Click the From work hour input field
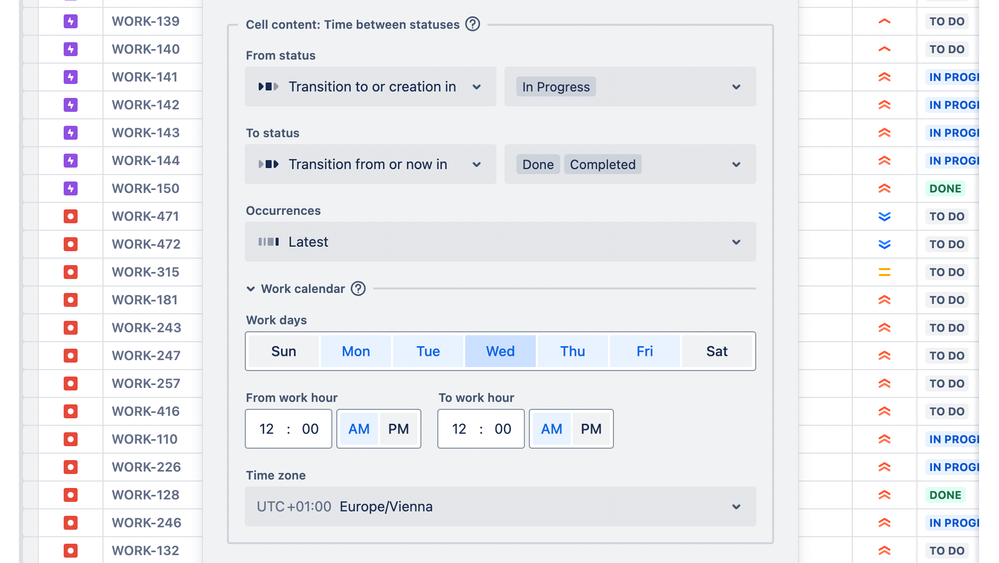Viewport: 999px width, 563px height. pyautogui.click(x=288, y=429)
